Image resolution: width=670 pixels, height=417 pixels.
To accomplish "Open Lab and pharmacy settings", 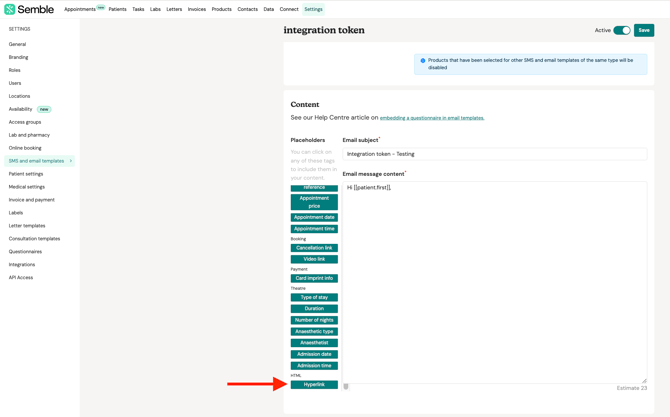I will coord(29,135).
